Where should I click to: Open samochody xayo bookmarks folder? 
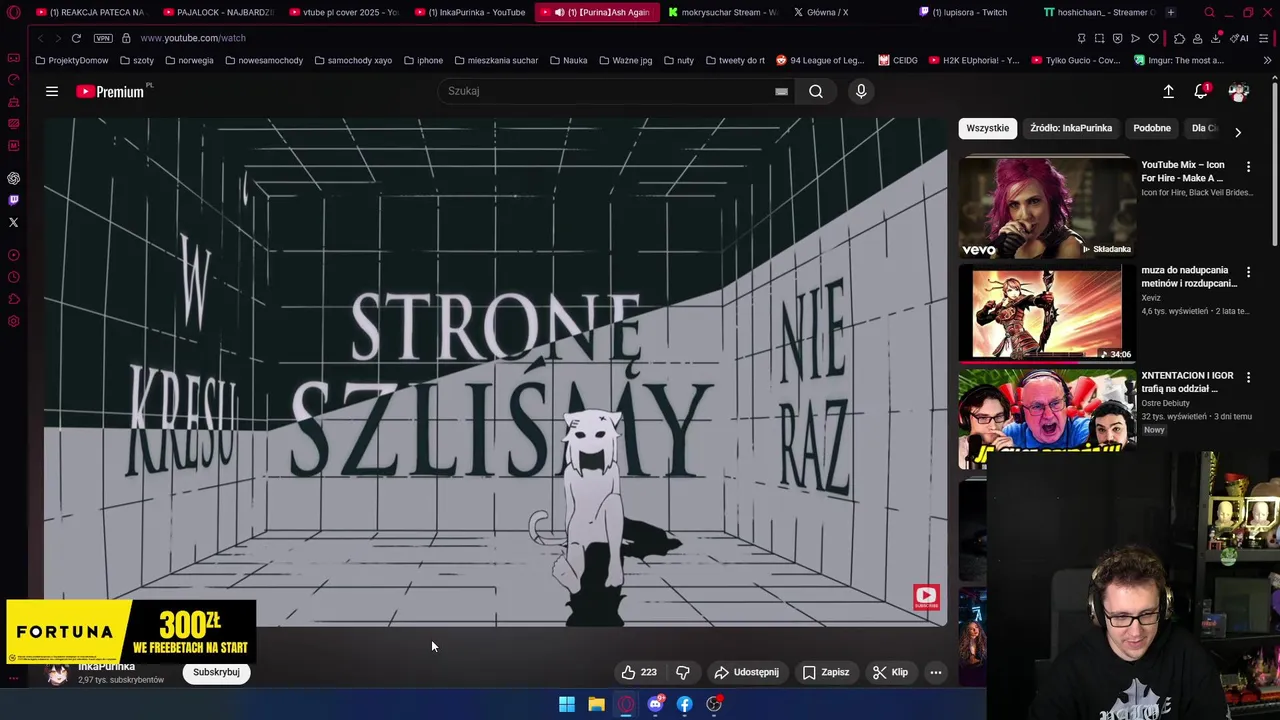[353, 60]
